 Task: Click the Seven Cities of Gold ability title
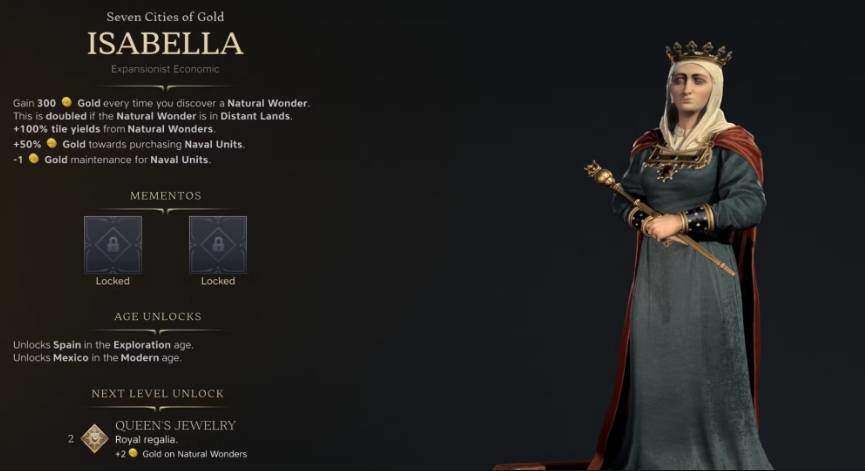click(165, 17)
